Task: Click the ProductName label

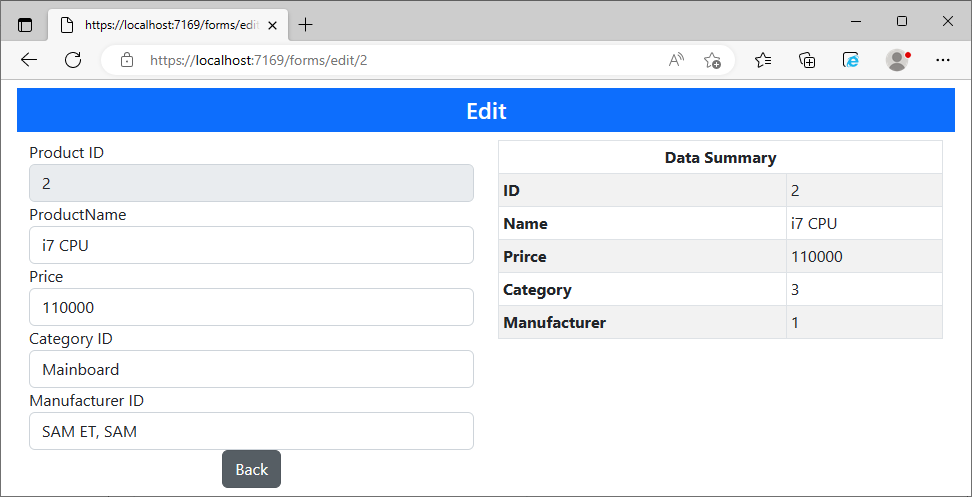Action: (77, 214)
